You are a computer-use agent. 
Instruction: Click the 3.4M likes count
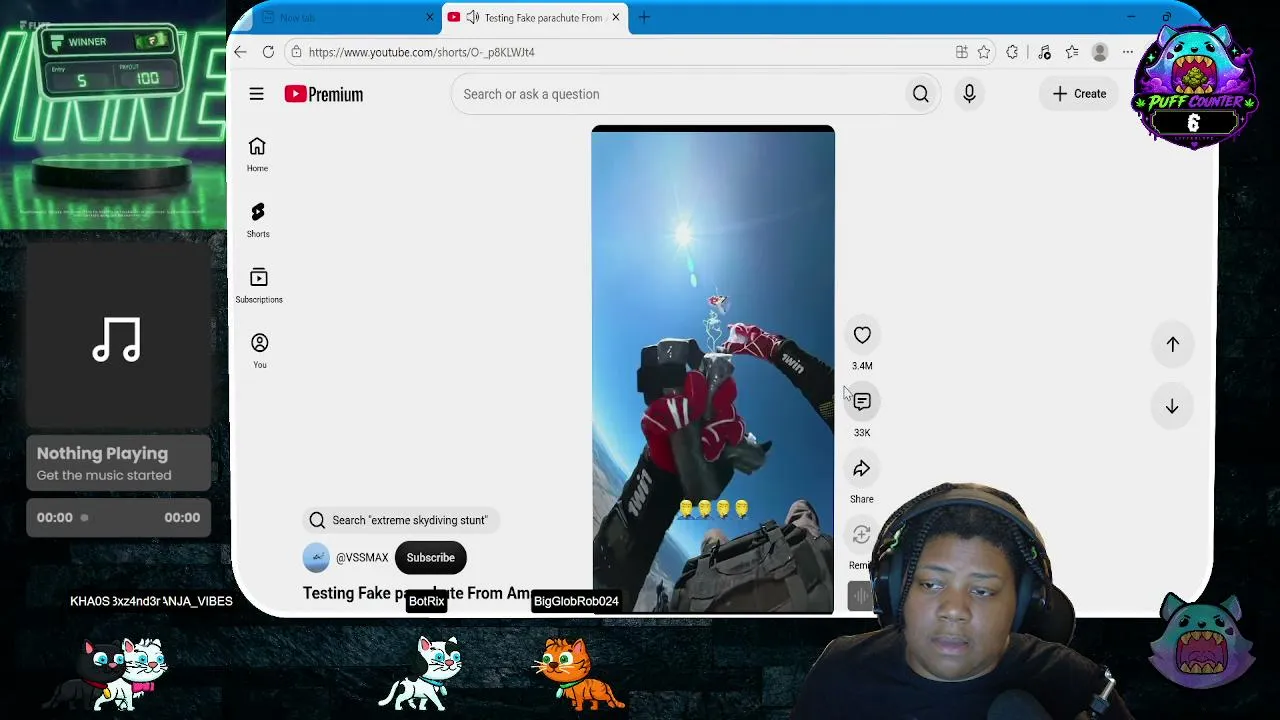click(x=862, y=366)
